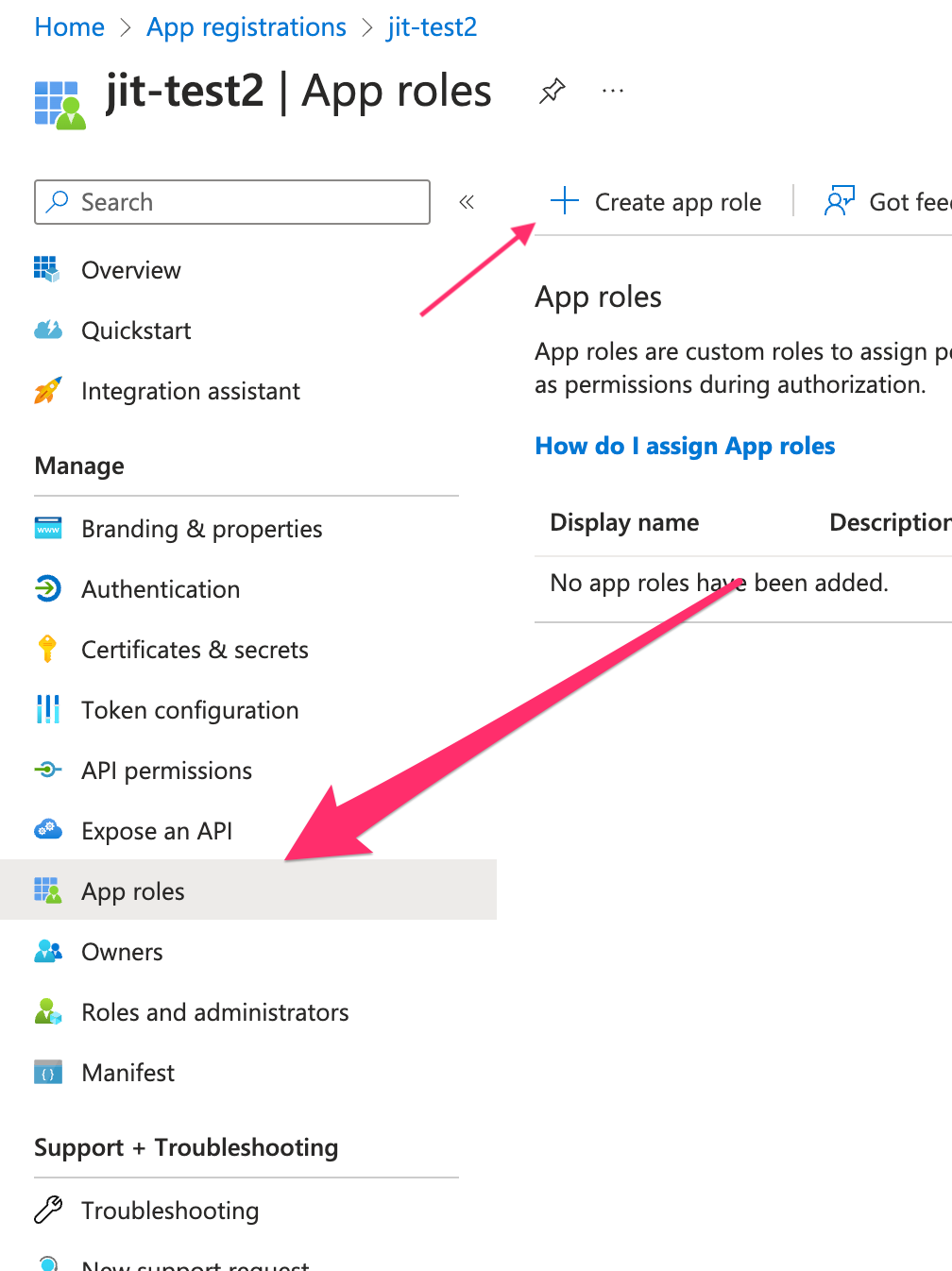Click the Got feedback button
The width and height of the screenshot is (952, 1271).
click(888, 201)
